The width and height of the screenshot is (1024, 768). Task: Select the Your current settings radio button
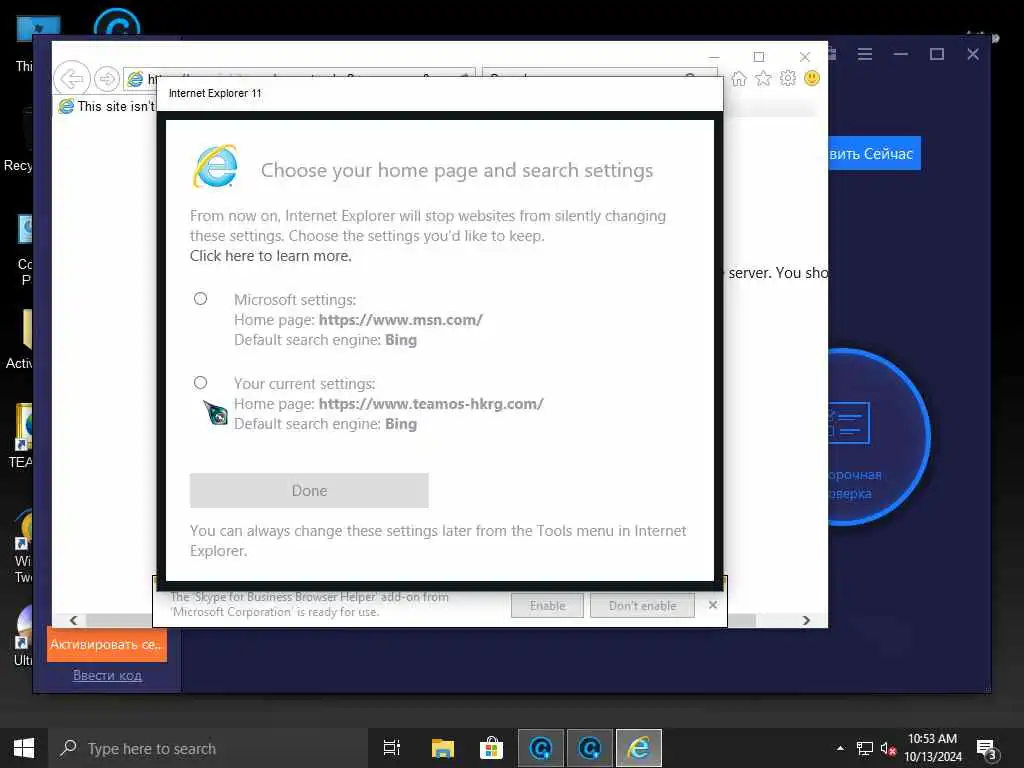(x=200, y=383)
